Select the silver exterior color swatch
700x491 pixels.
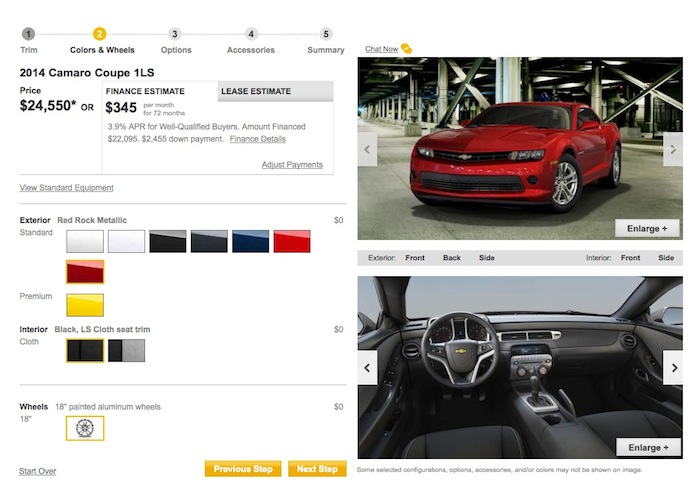[85, 241]
